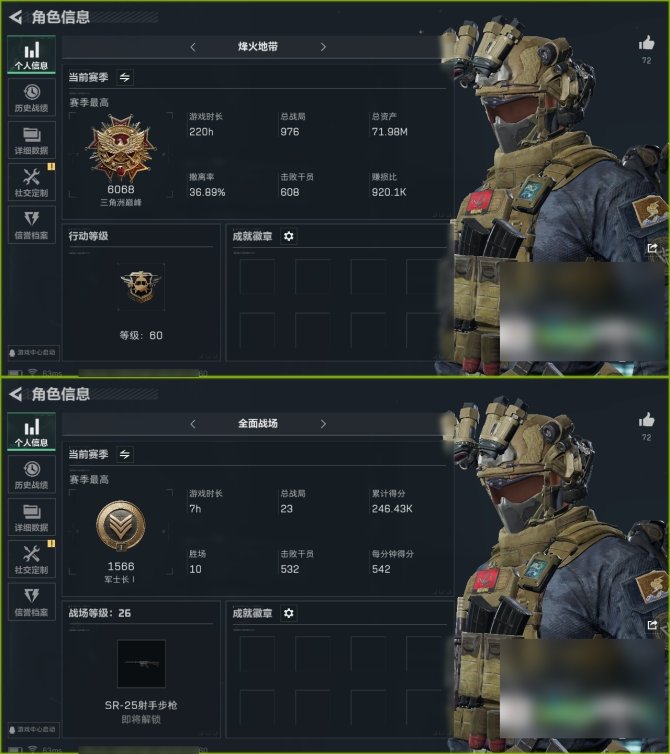Viewport: 670px width, 754px height.
Task: Open 社交定制 in the 全面战场 screen sidebar
Action: (31, 559)
